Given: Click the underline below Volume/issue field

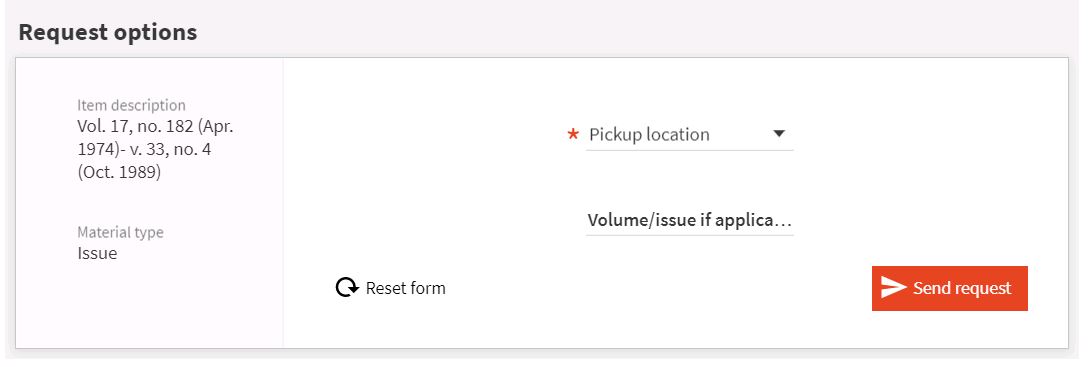Looking at the screenshot, I should 689,235.
